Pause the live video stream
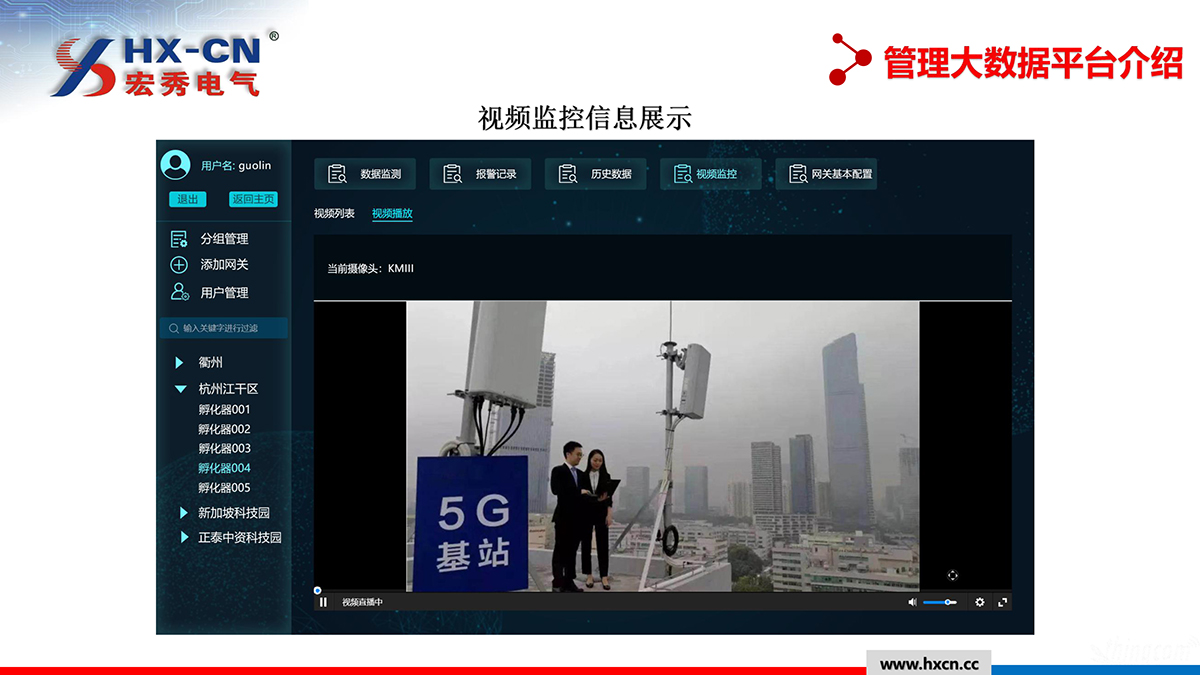The image size is (1200, 675). click(x=323, y=602)
